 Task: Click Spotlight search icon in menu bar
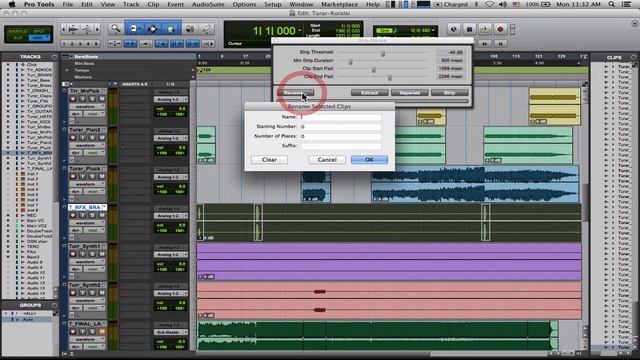click(611, 4)
